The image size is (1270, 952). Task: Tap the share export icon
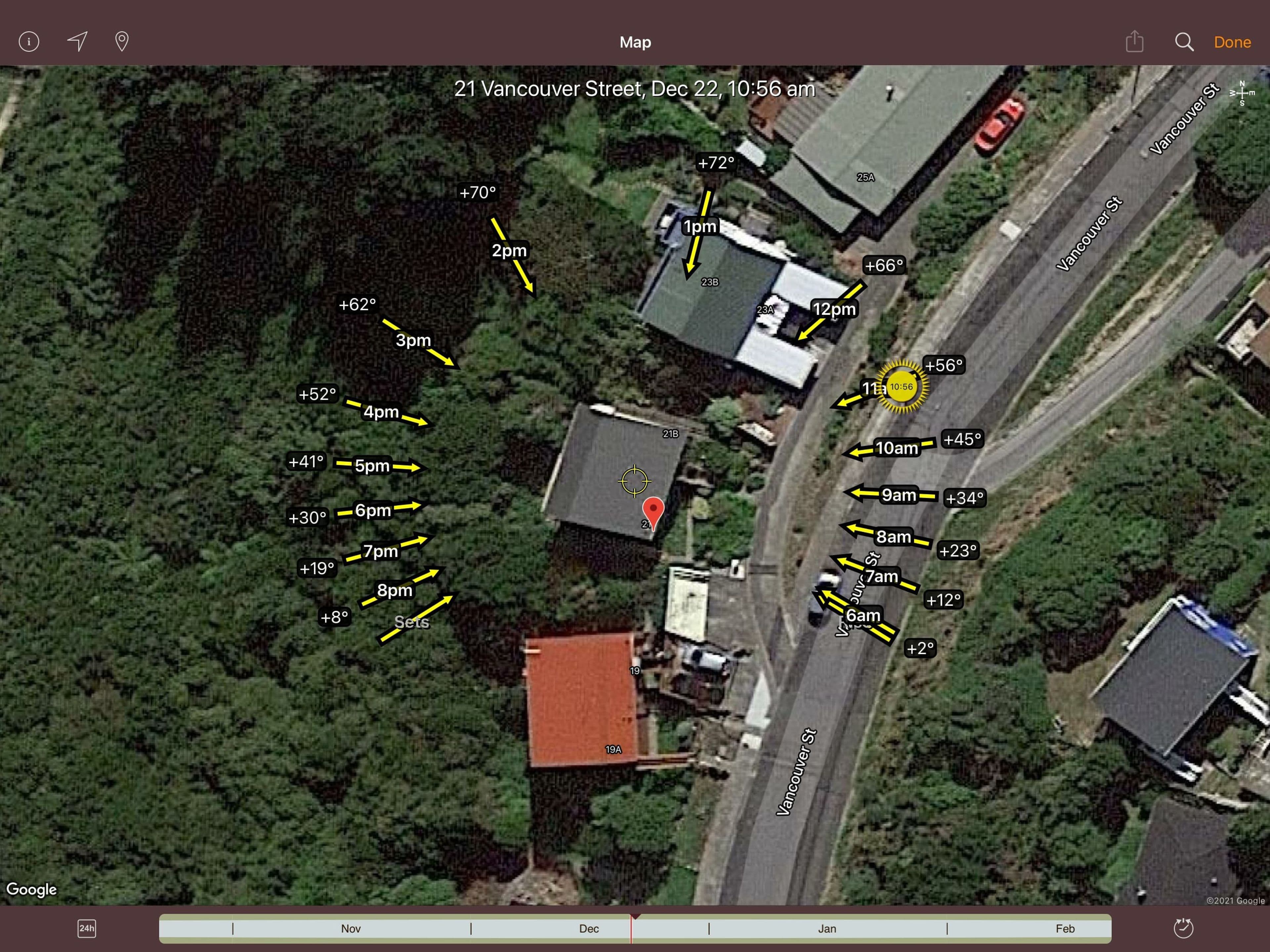pos(1134,41)
